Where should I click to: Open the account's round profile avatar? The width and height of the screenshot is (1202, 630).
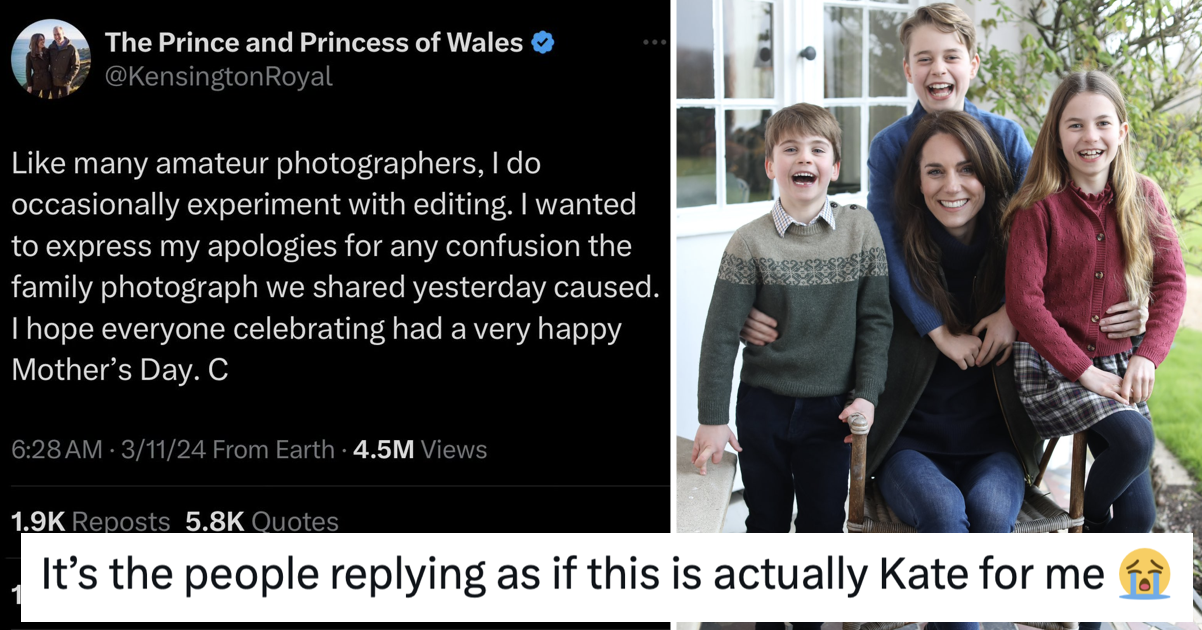tap(51, 59)
